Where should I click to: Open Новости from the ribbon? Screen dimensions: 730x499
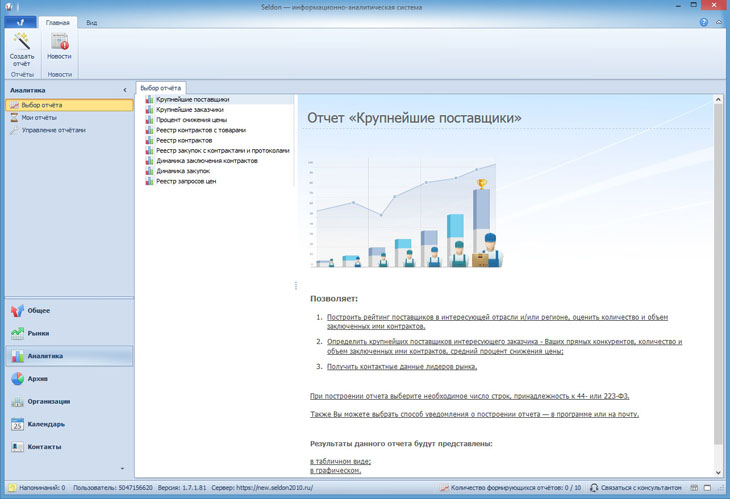59,50
